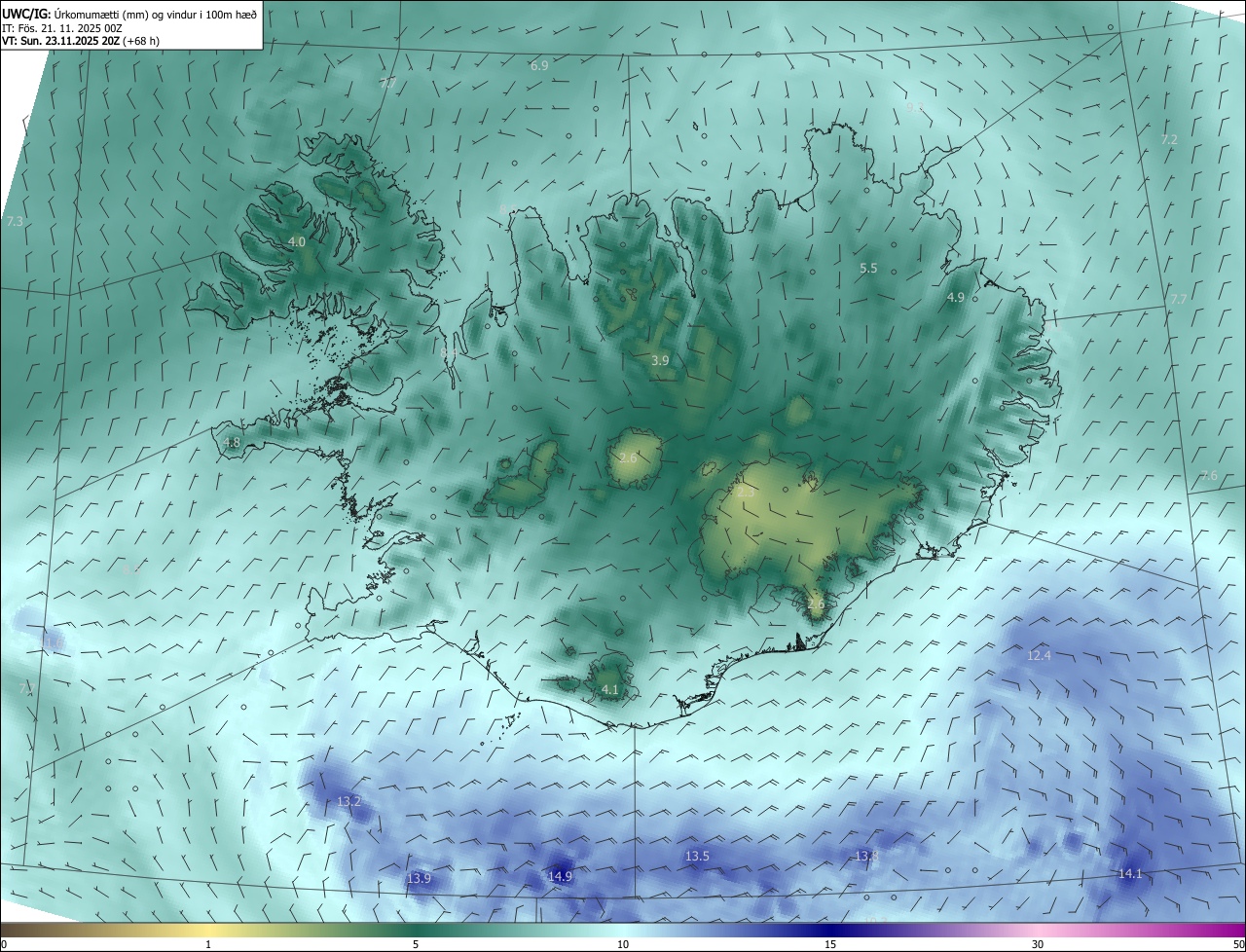1246x952 pixels.
Task: Click the 7.6 value label
Action: tap(1208, 475)
